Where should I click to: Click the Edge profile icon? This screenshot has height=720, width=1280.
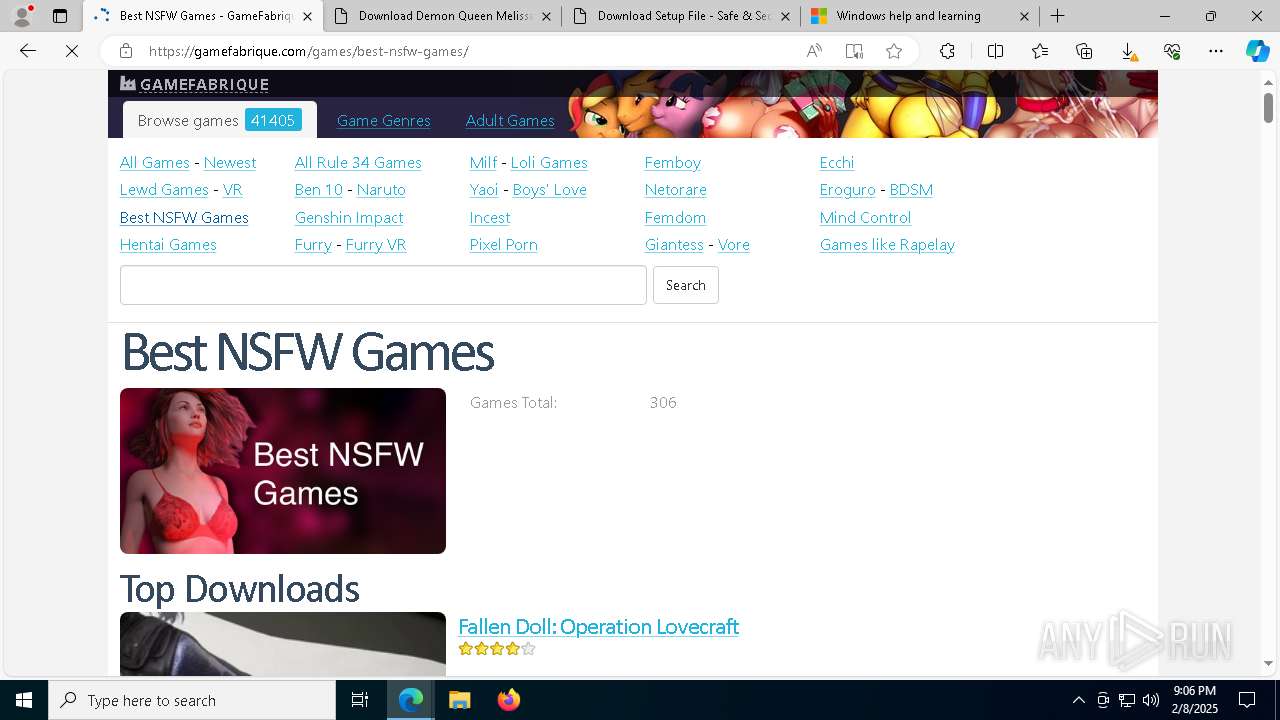click(x=22, y=16)
